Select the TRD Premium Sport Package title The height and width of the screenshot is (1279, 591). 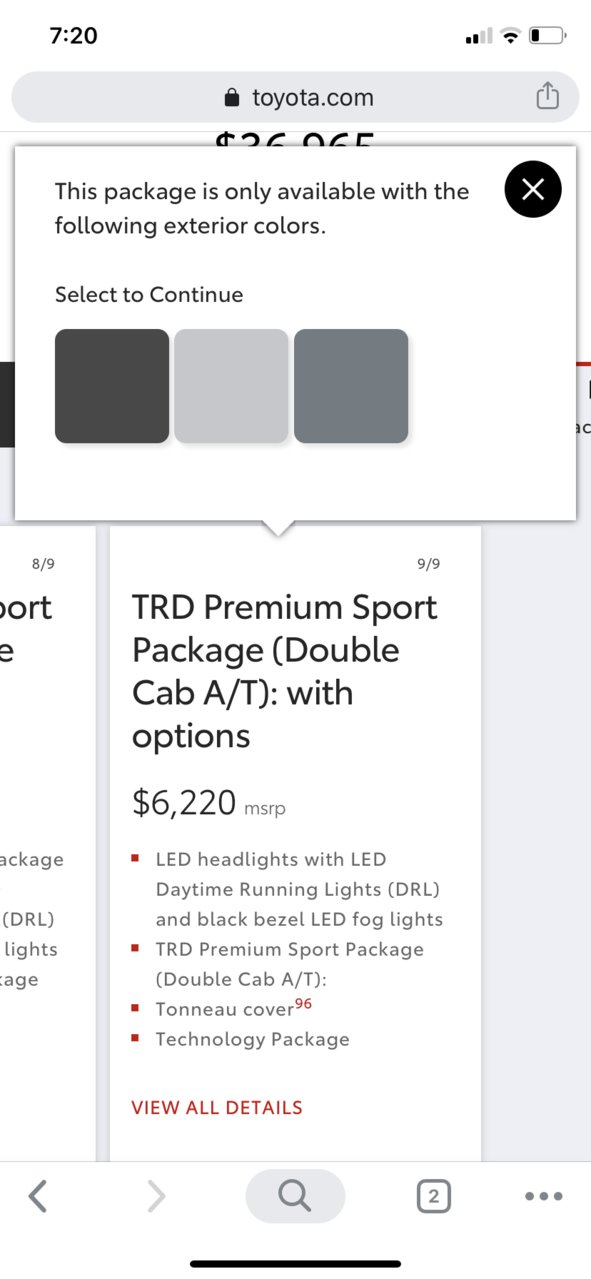285,671
